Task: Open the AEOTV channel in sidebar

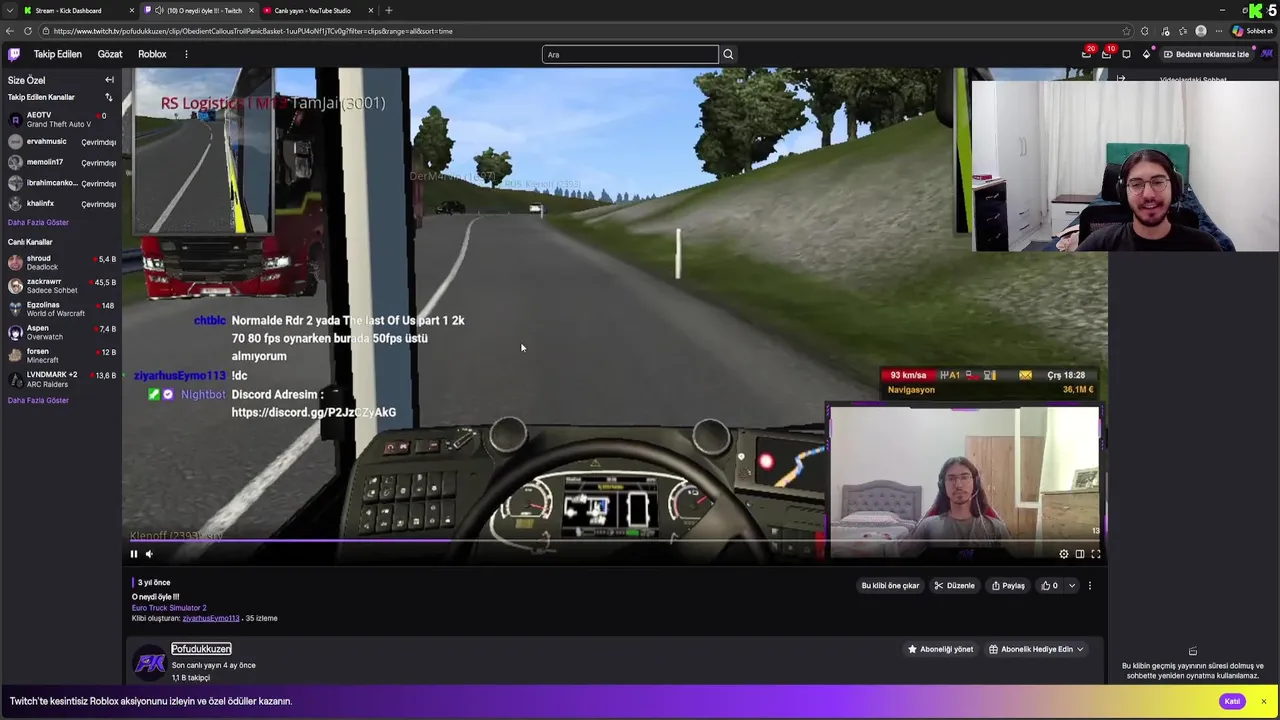Action: [x=61, y=119]
